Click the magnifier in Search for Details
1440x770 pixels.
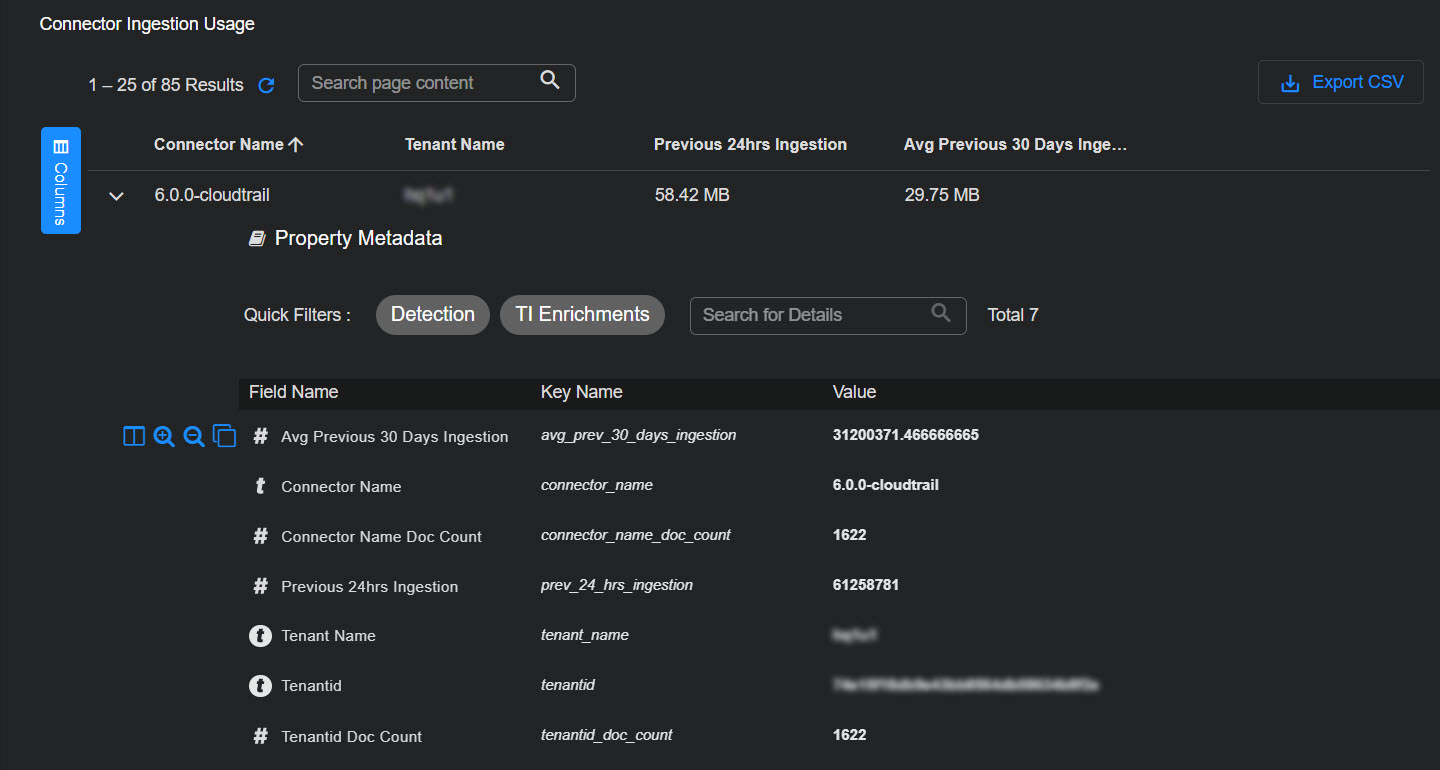[940, 314]
